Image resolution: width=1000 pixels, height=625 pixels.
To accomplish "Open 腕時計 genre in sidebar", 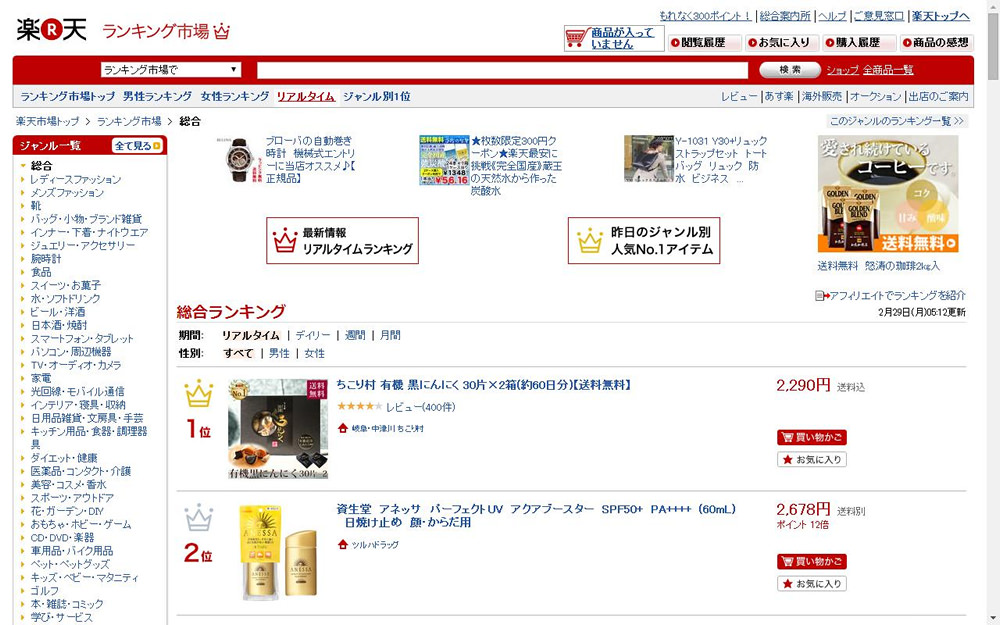I will tap(46, 258).
